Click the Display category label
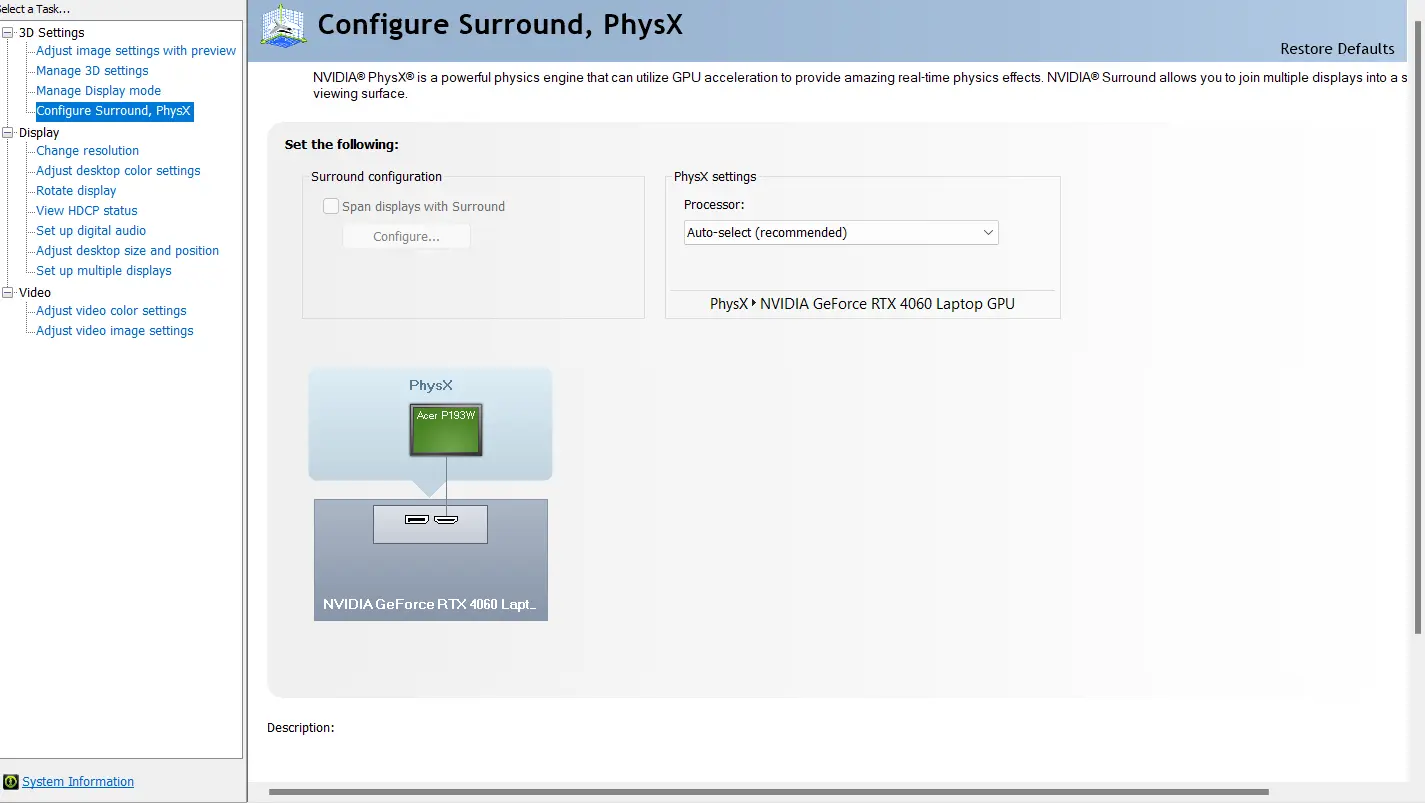This screenshot has width=1425, height=803. (x=39, y=133)
